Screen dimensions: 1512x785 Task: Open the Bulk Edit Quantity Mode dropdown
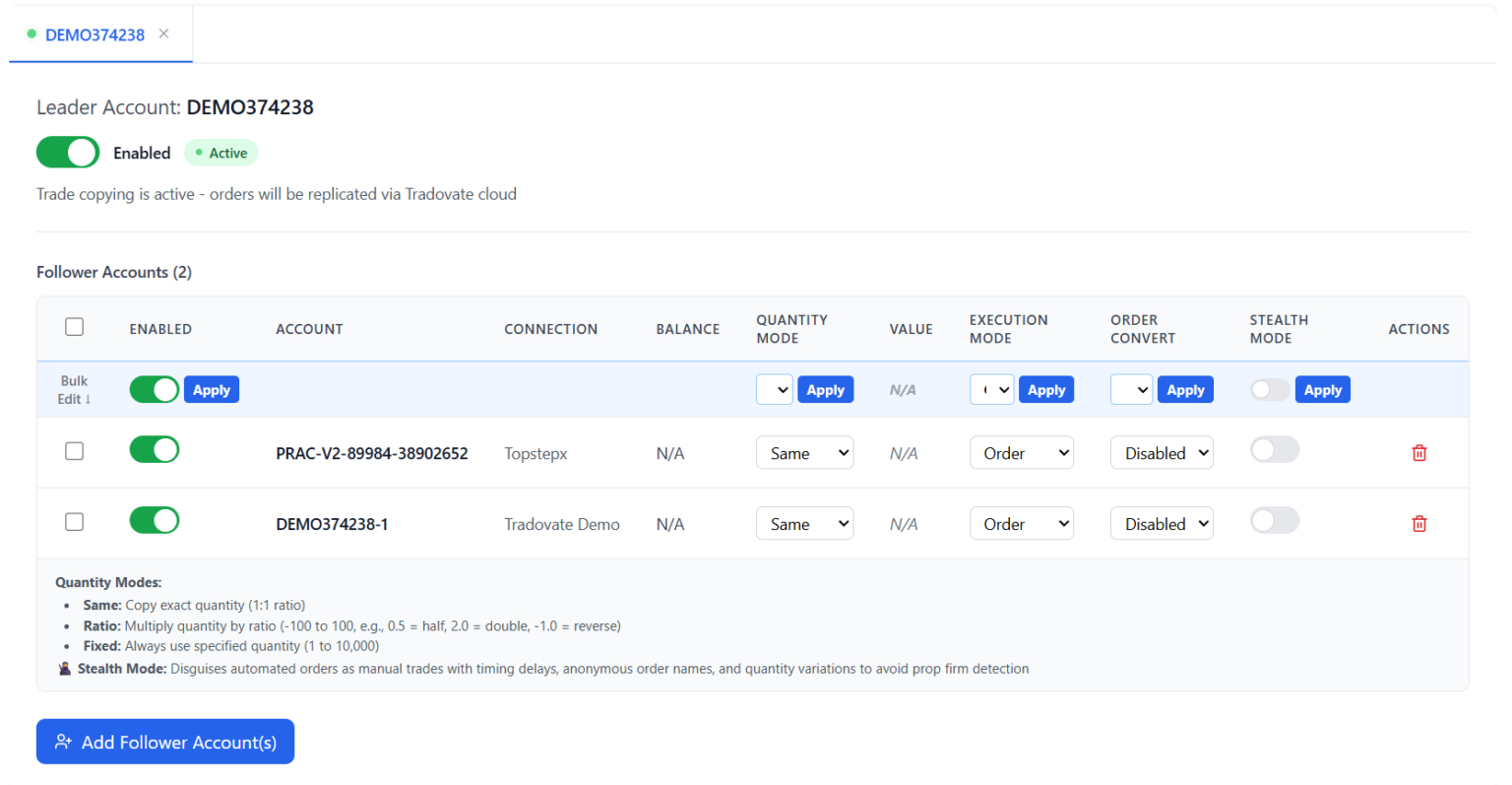click(x=774, y=390)
